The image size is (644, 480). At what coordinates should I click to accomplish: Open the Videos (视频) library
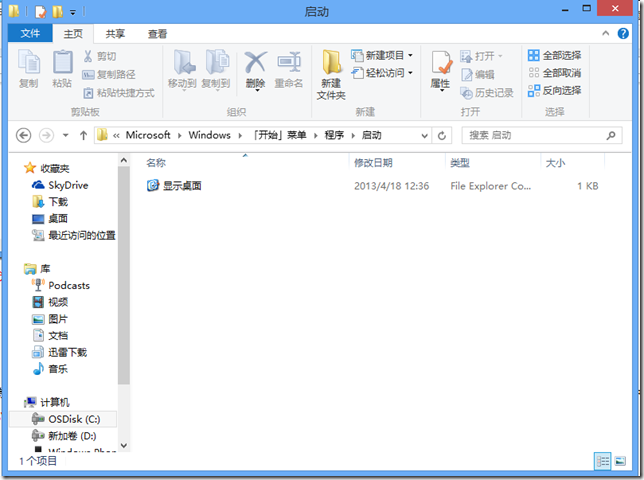pyautogui.click(x=50, y=302)
